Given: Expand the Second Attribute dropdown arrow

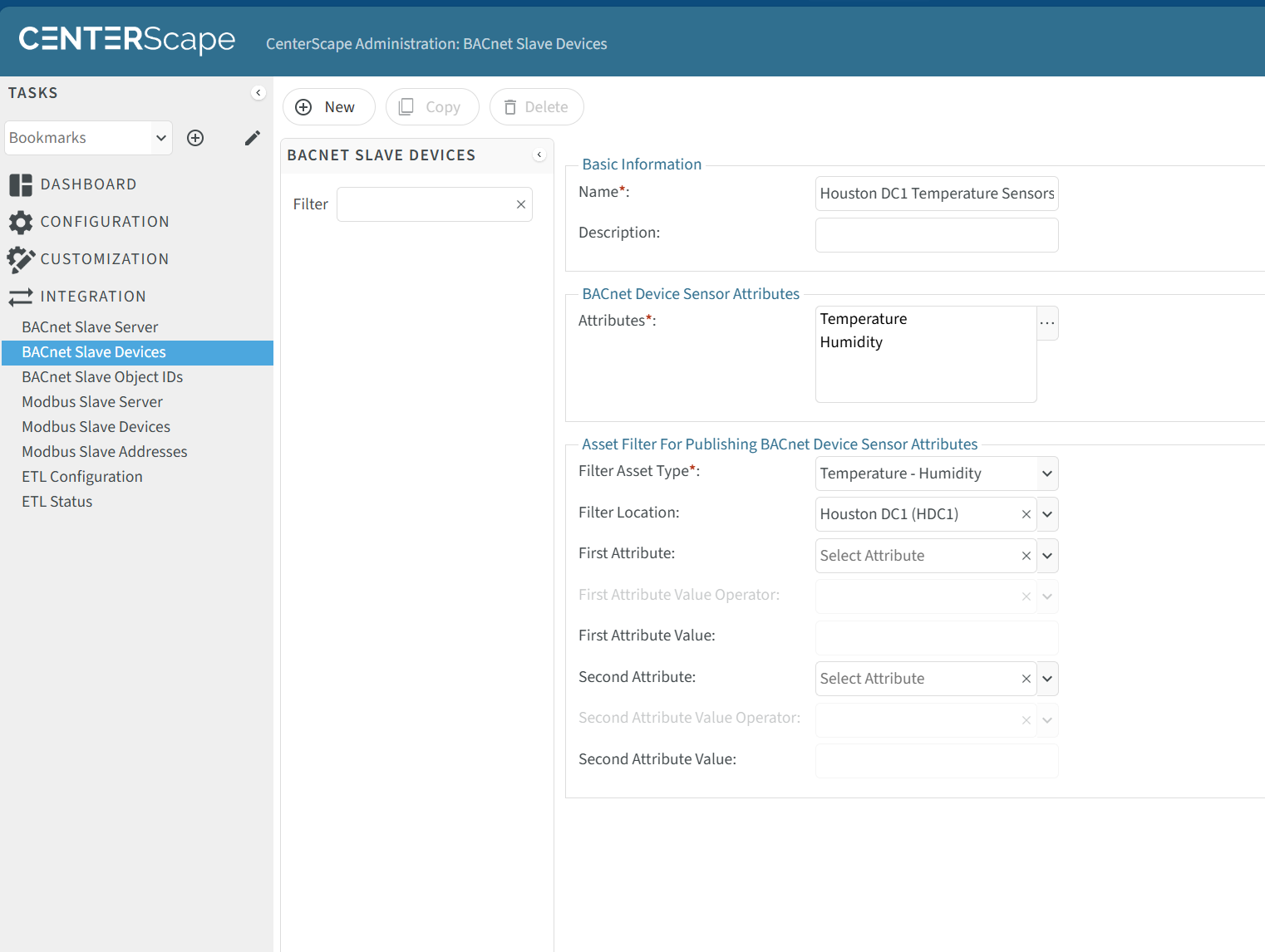Looking at the screenshot, I should click(1047, 679).
